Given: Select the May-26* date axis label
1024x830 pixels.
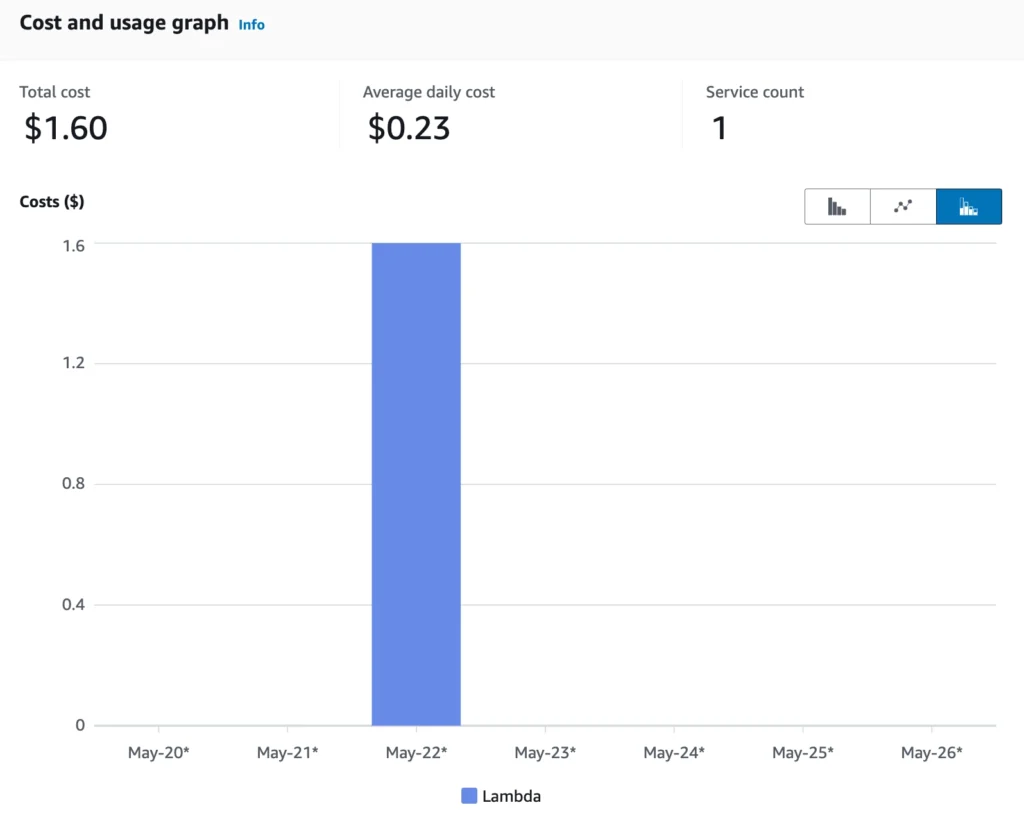Looking at the screenshot, I should 931,752.
